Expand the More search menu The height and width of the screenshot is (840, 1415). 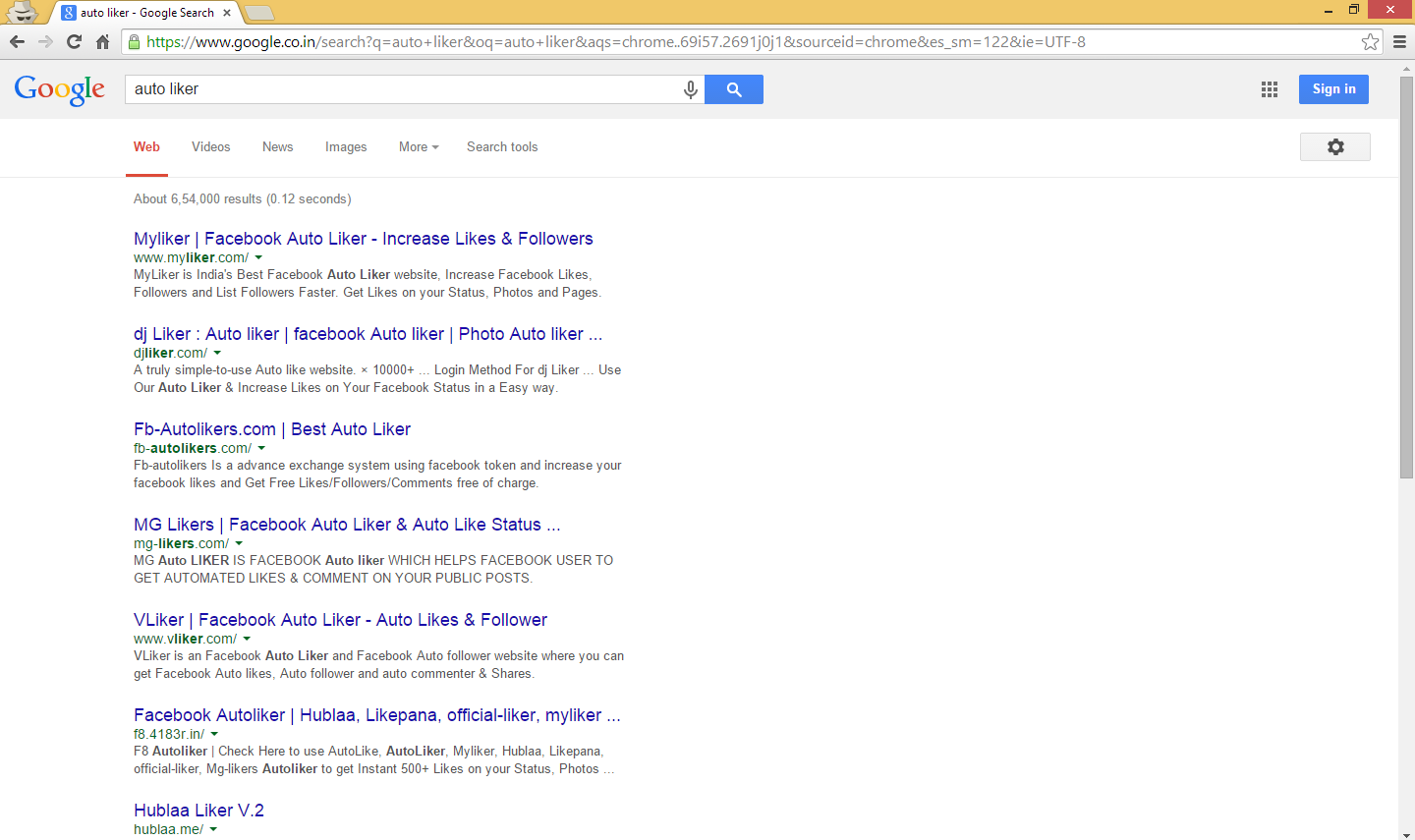[419, 146]
